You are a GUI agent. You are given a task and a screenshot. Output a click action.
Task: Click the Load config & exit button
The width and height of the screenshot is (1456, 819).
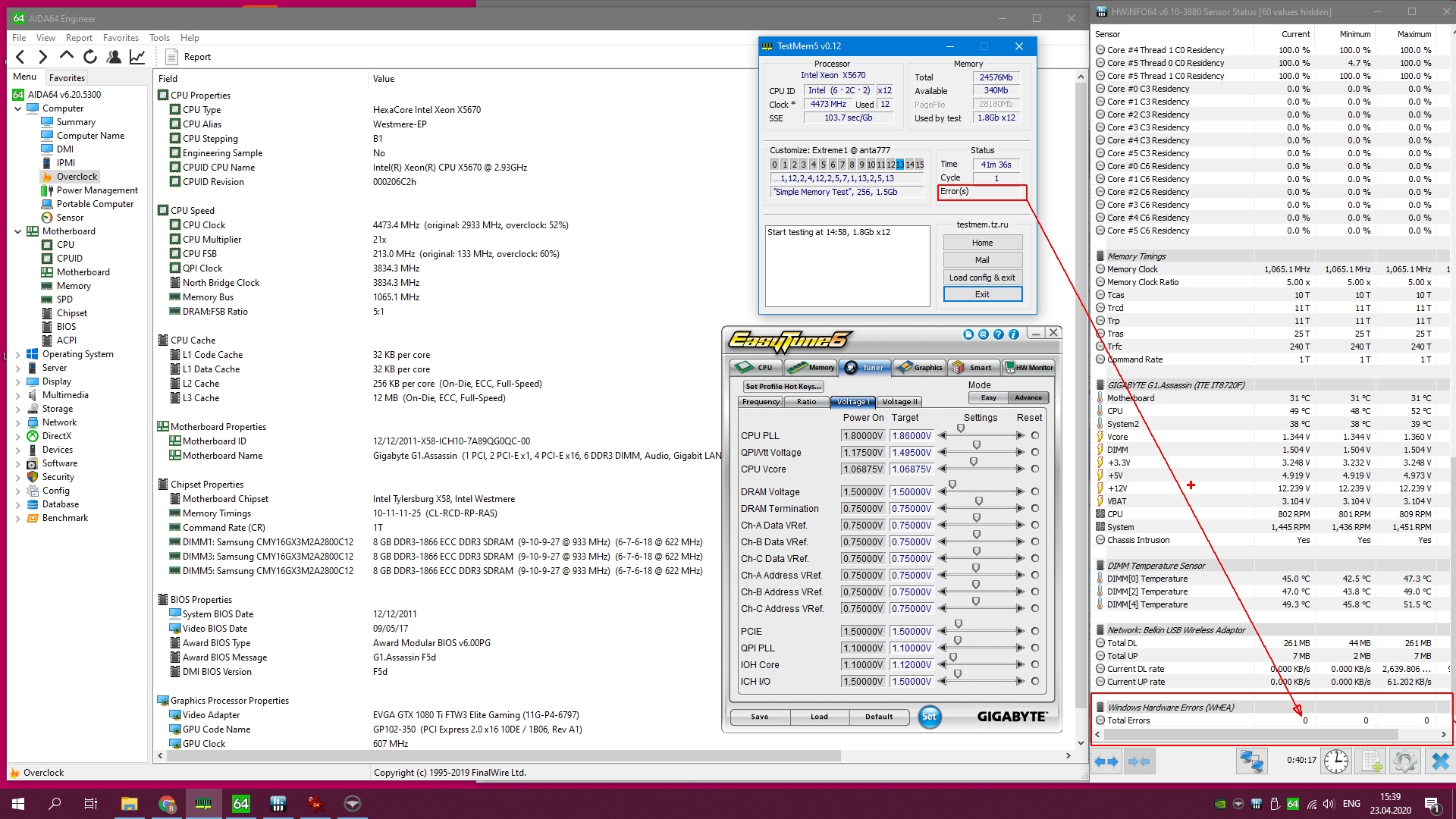(x=982, y=278)
